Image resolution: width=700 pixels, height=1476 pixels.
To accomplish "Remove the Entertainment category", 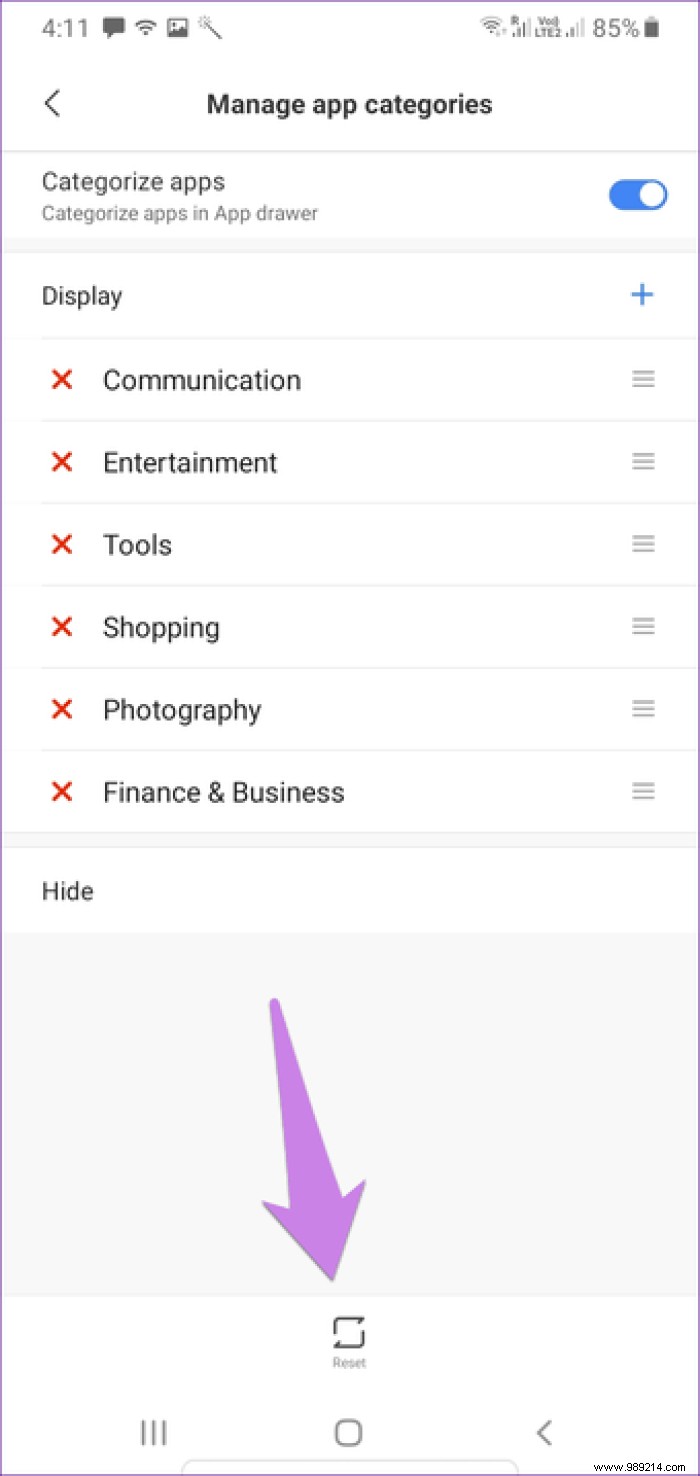I will pos(61,462).
